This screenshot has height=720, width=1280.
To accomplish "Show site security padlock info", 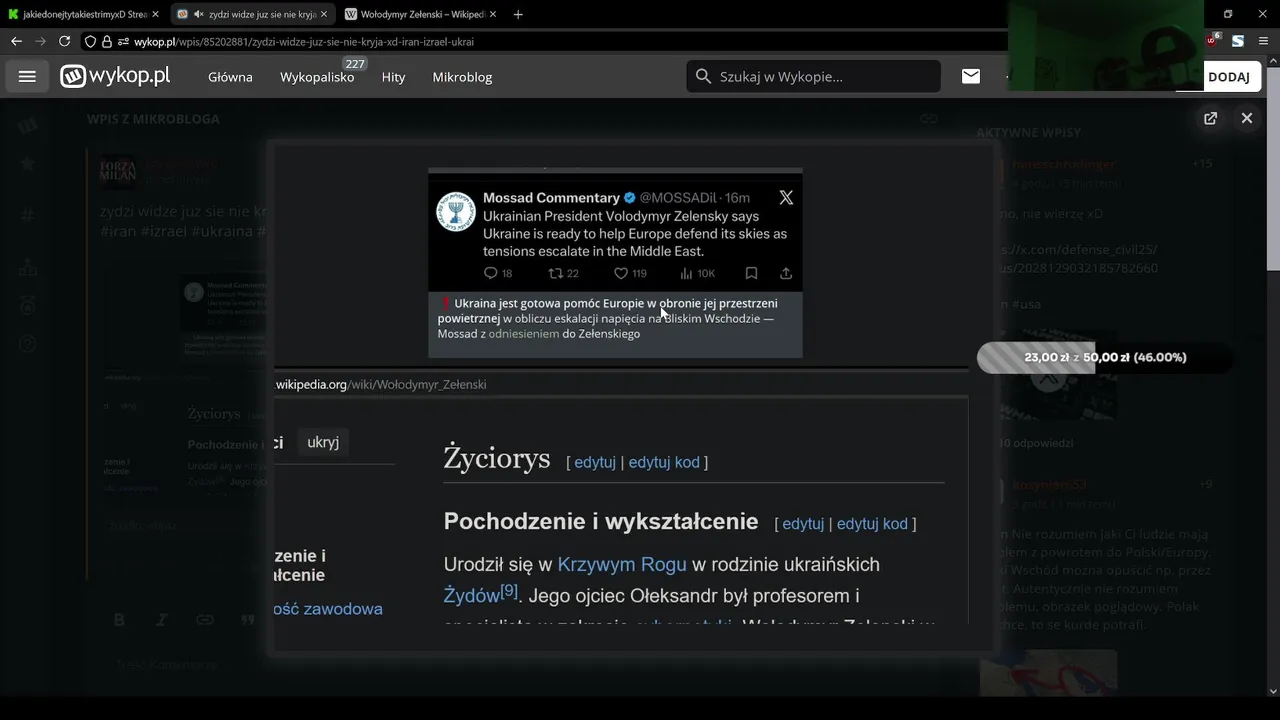I will [107, 42].
